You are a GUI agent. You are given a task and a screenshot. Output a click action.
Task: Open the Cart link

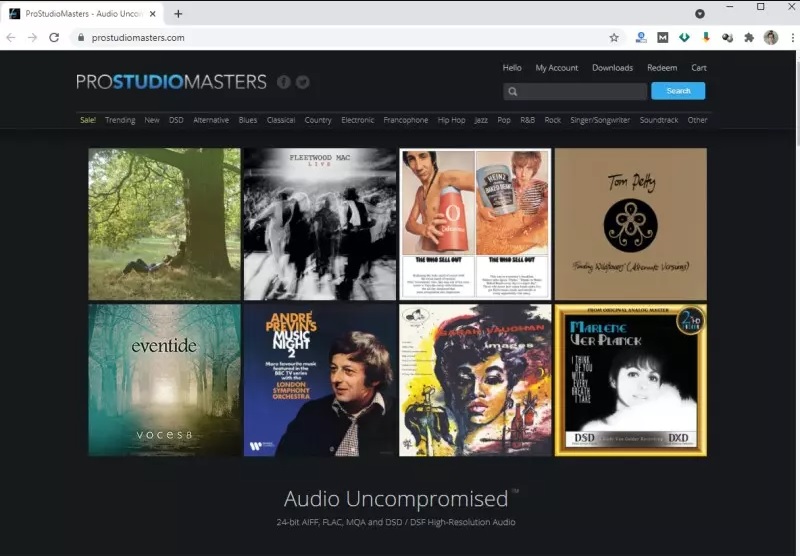point(699,68)
